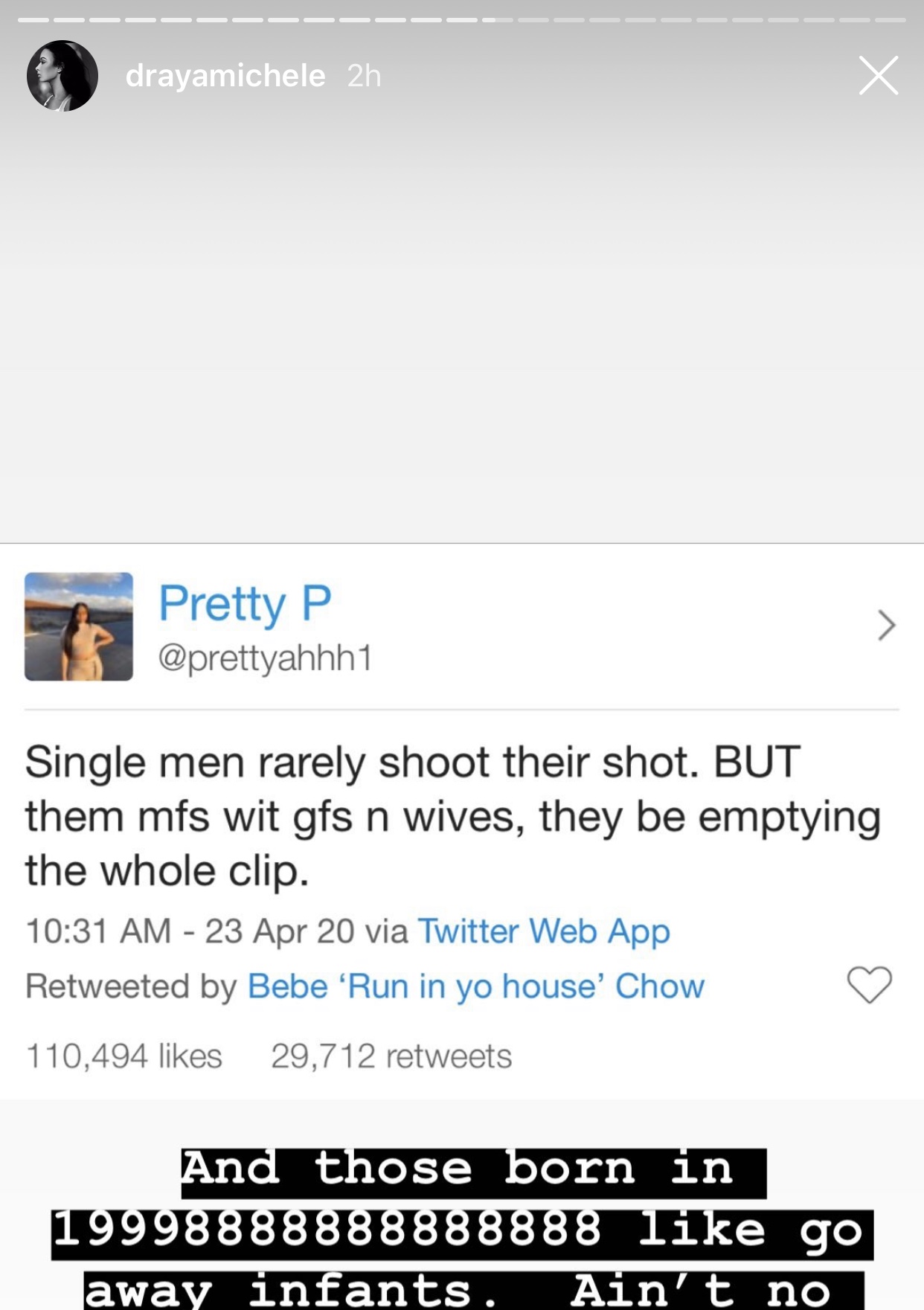The width and height of the screenshot is (924, 1310).
Task: Open the @prettyahhh1 handle
Action: (x=265, y=658)
